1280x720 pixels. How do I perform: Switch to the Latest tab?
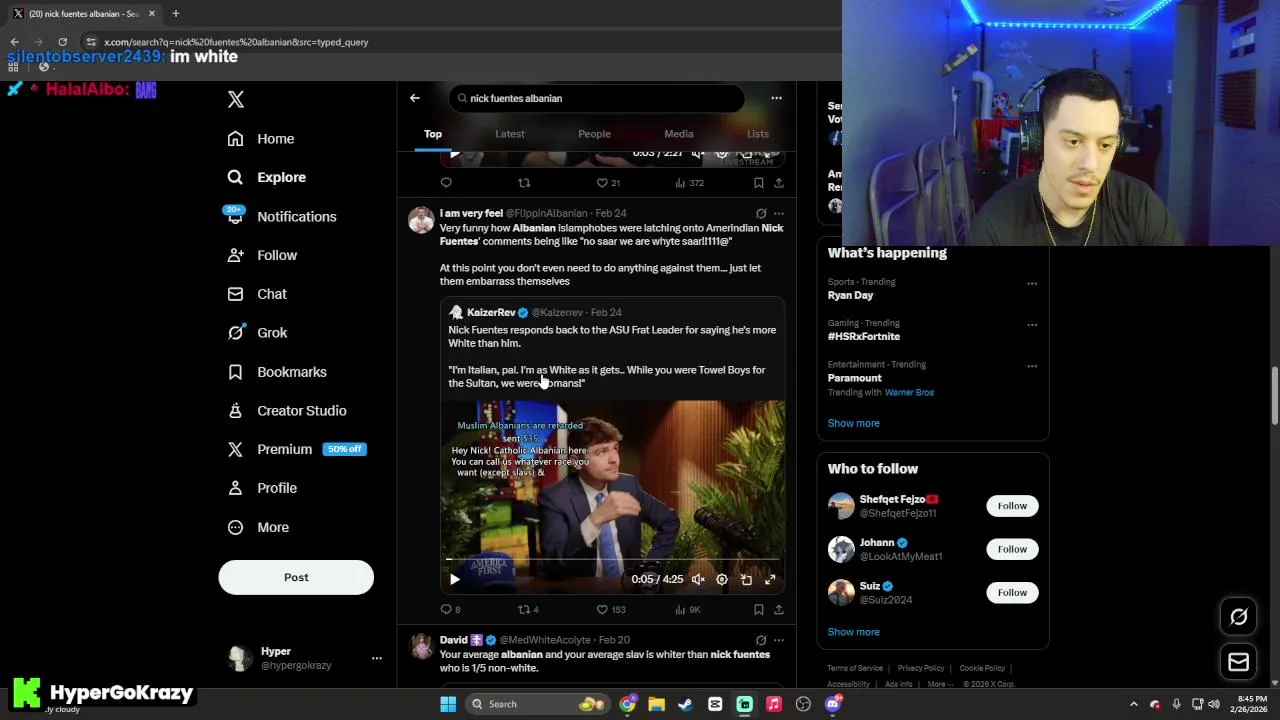coord(510,134)
